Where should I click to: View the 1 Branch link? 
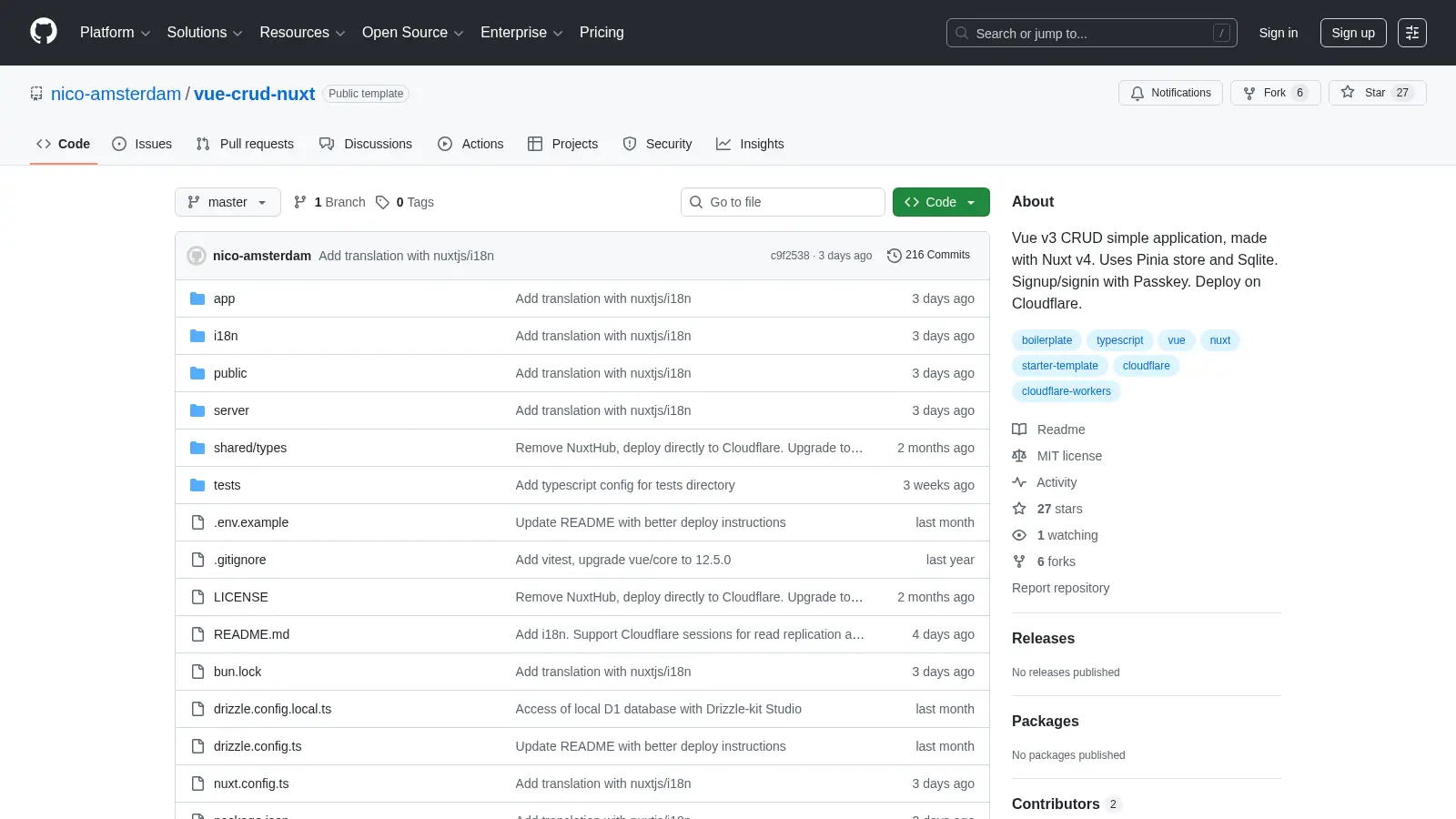tap(329, 202)
